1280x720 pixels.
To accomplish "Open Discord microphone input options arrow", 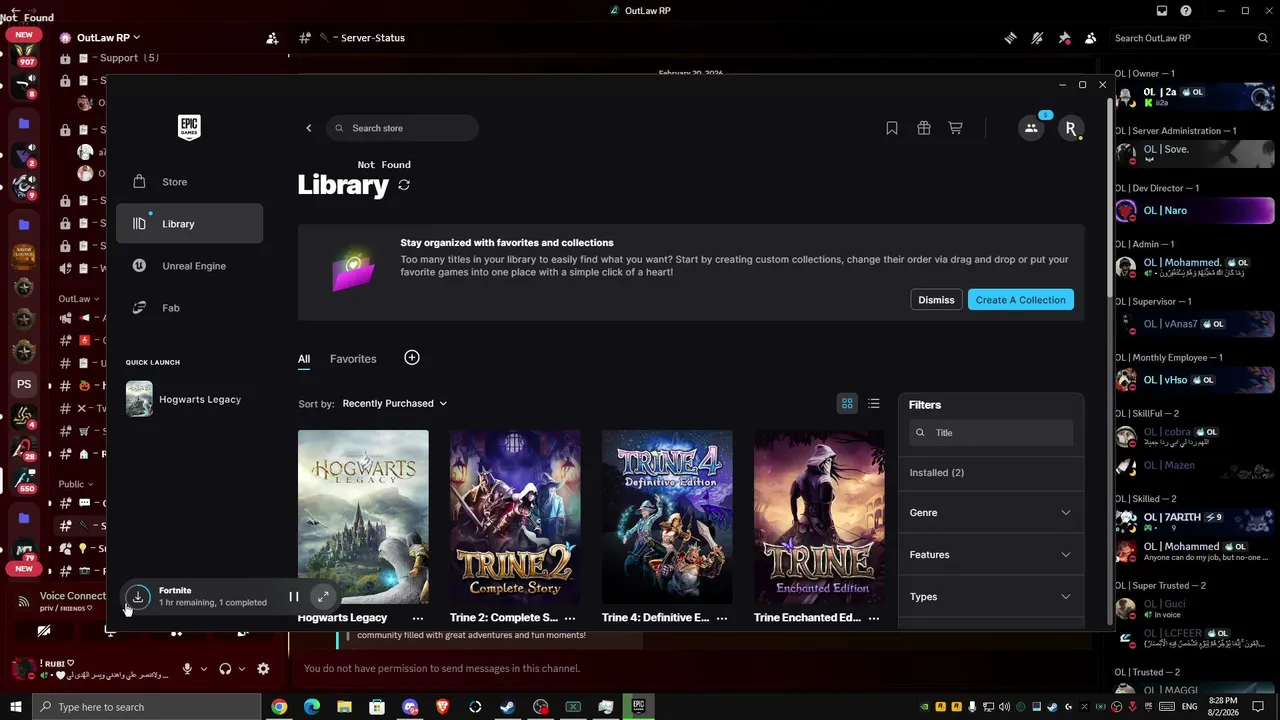I will 204,669.
